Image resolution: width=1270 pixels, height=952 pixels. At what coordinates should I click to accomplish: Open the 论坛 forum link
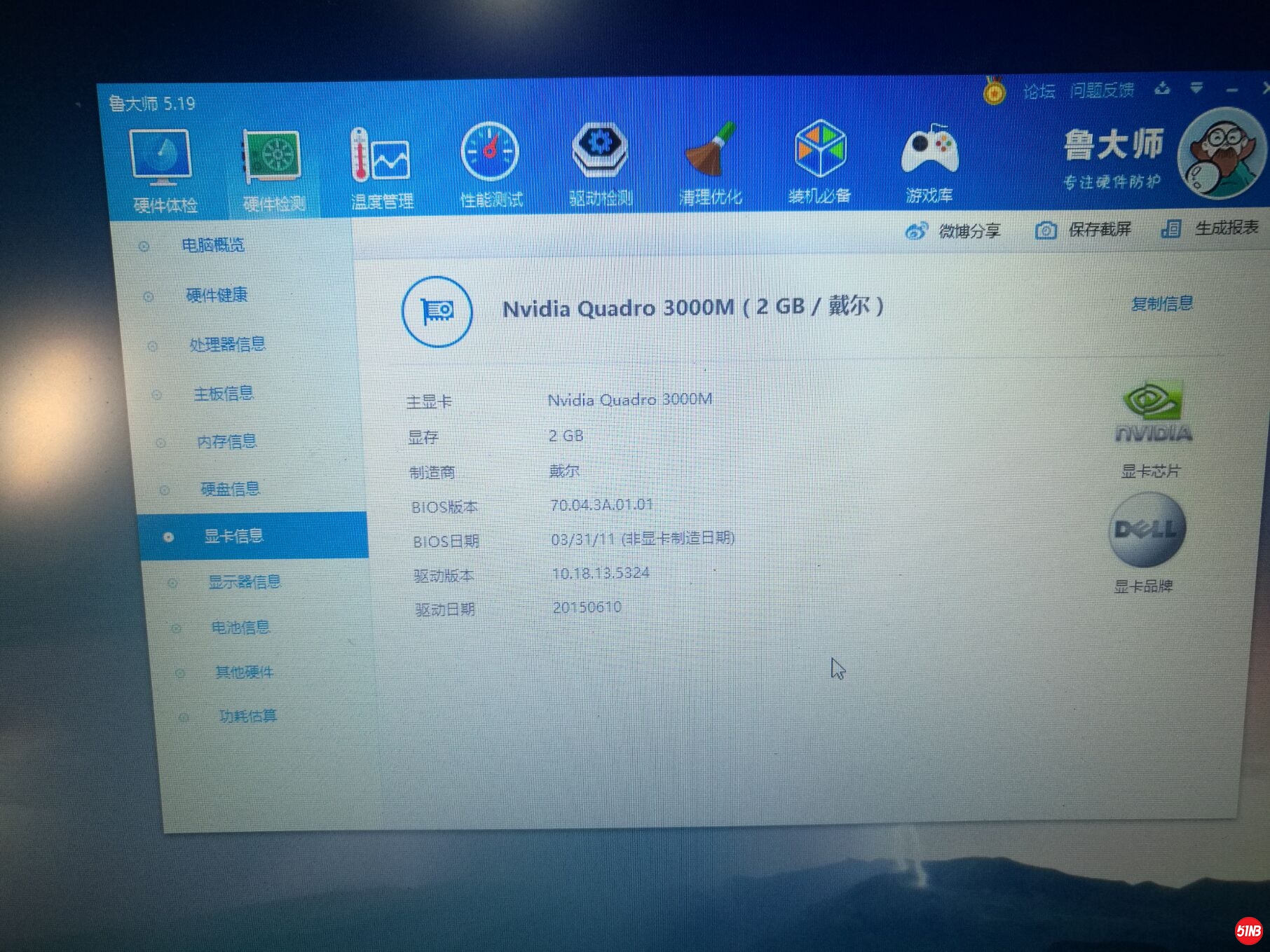1039,91
